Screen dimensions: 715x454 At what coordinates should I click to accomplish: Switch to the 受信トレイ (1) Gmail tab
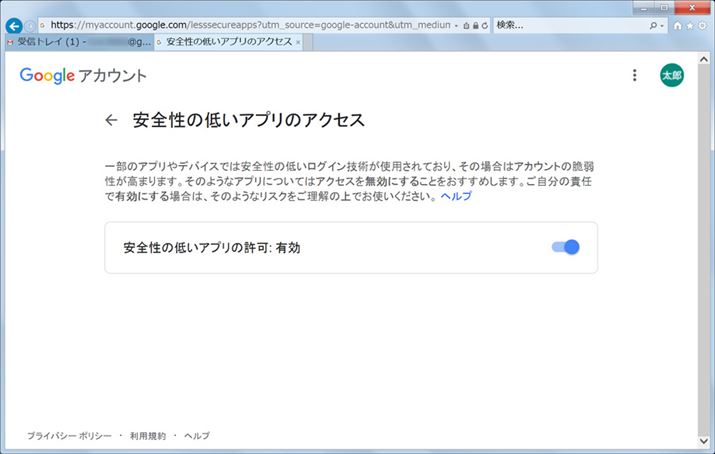point(79,42)
